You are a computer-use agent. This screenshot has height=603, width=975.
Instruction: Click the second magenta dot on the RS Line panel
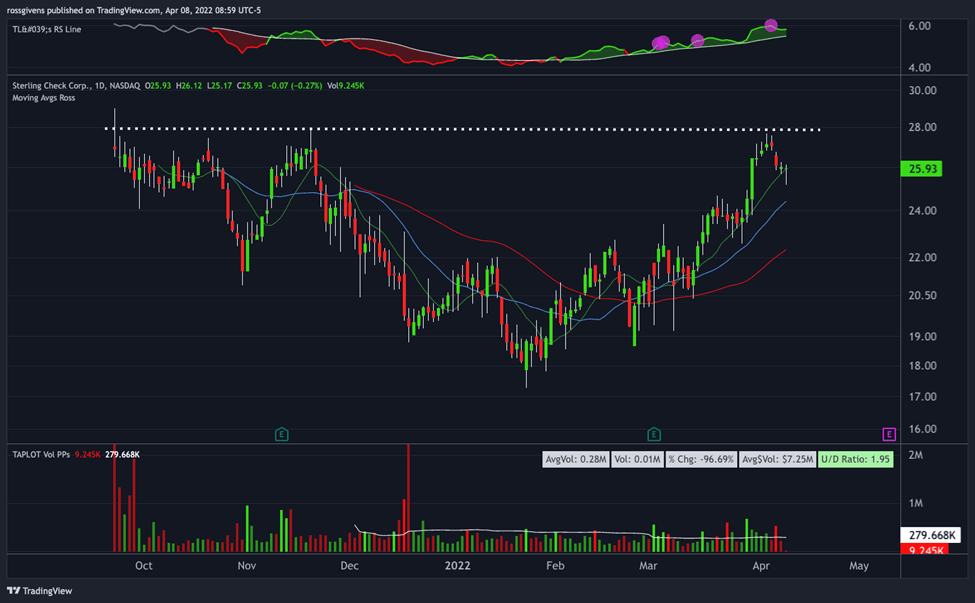(696, 39)
